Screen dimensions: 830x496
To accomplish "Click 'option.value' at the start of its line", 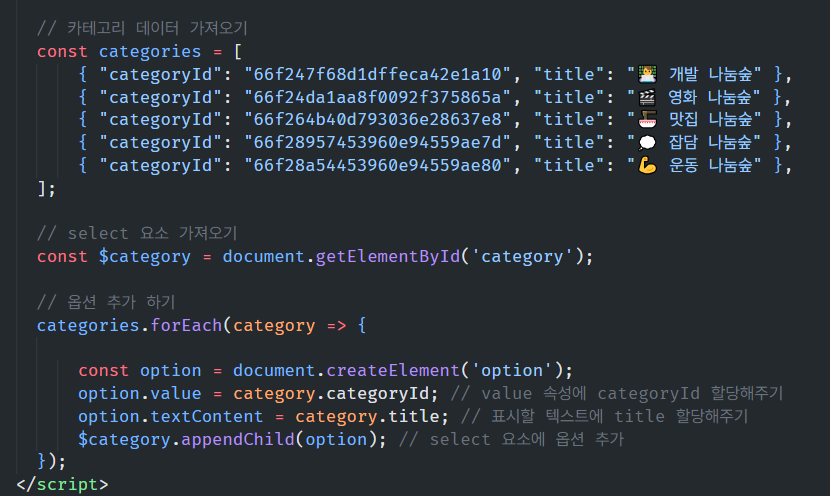I will (x=140, y=394).
